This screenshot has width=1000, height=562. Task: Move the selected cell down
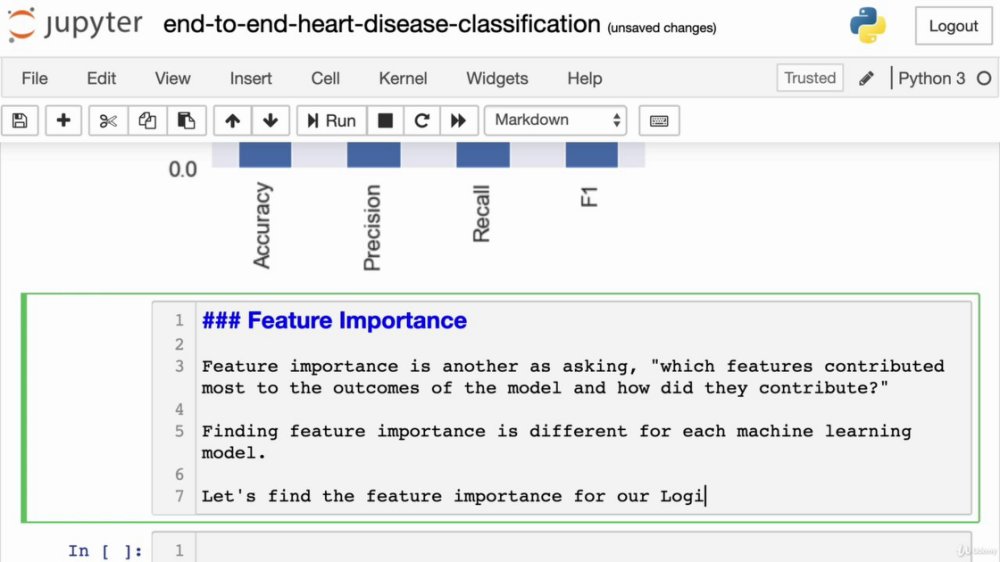[270, 121]
